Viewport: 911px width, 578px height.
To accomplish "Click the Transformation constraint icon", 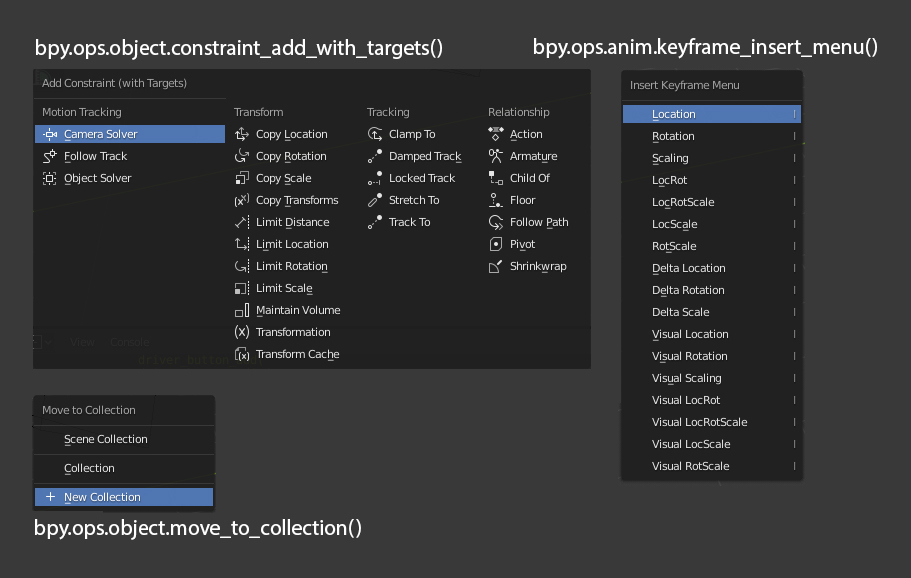I will [242, 332].
